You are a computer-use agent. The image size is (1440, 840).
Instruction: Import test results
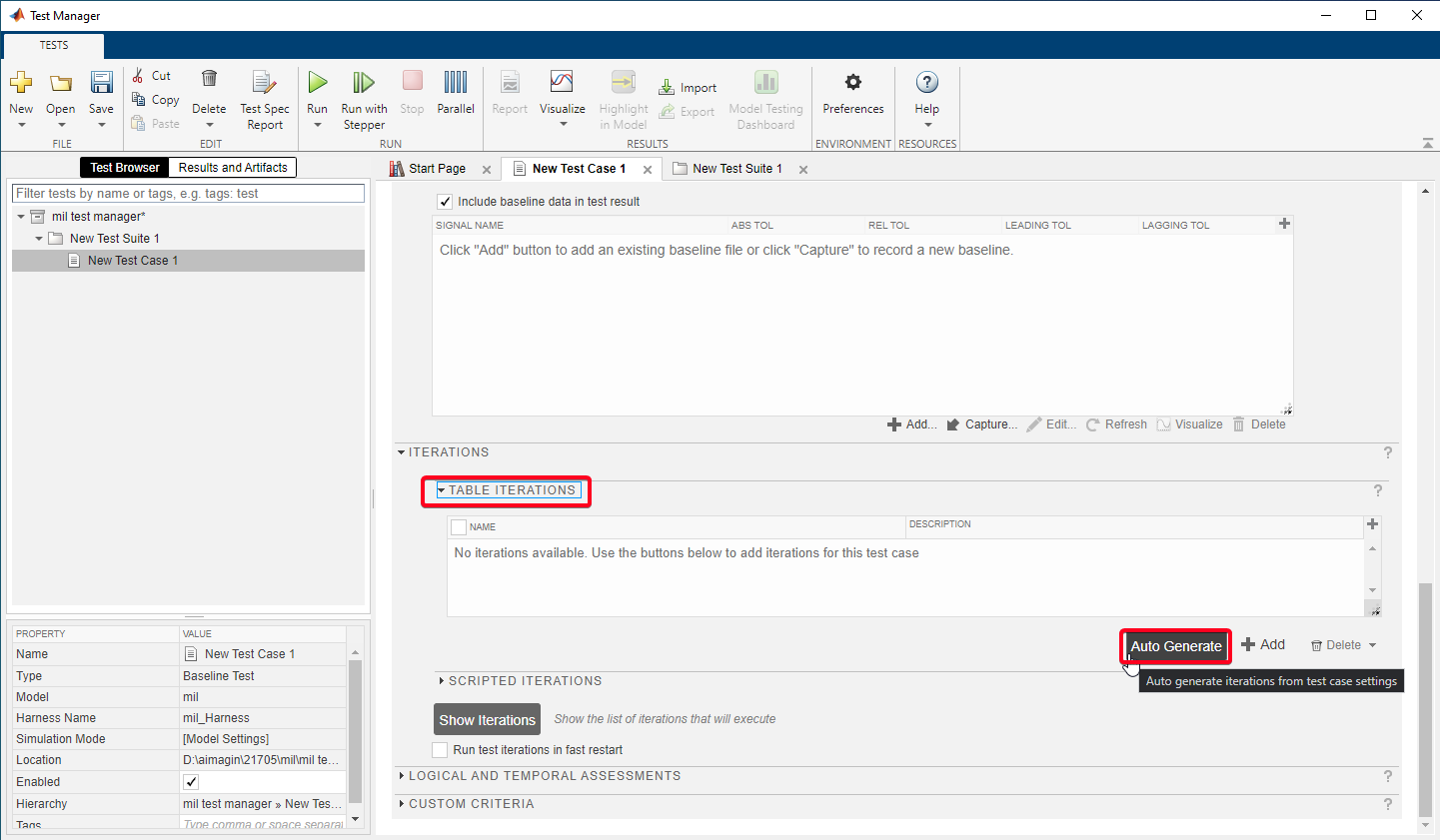coord(688,88)
